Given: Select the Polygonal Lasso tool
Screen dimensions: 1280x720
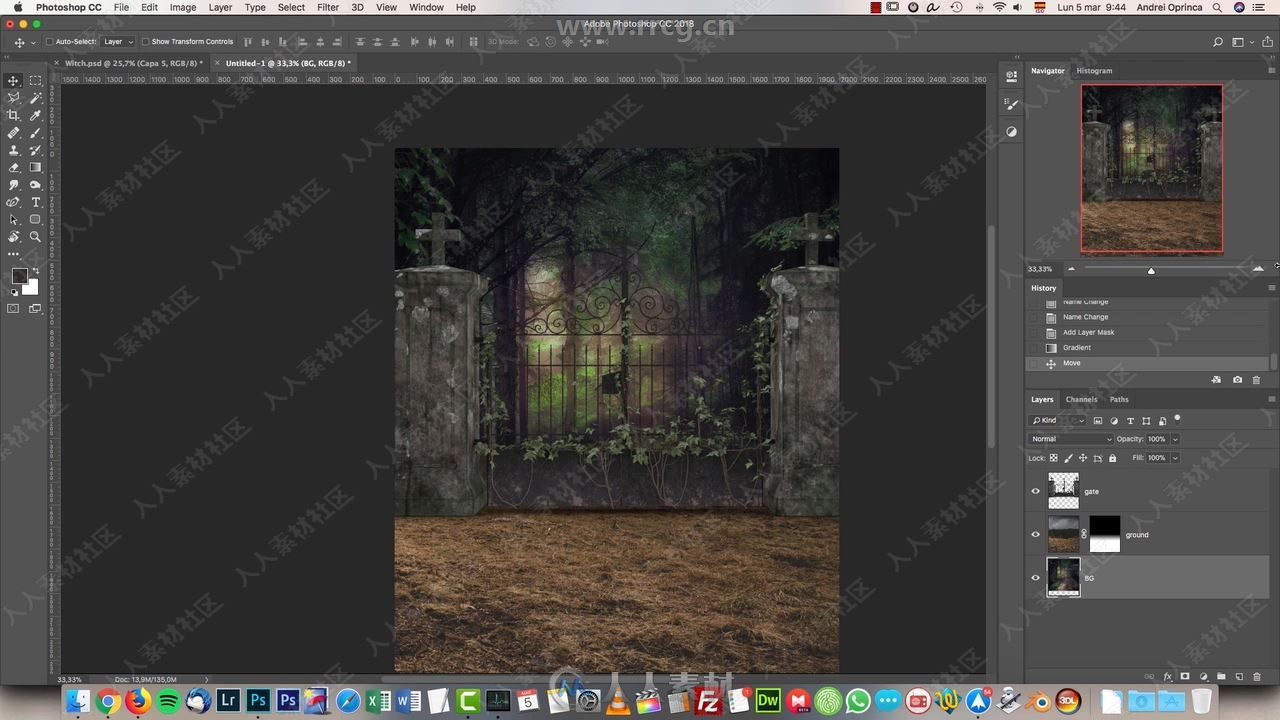Looking at the screenshot, I should coord(13,98).
